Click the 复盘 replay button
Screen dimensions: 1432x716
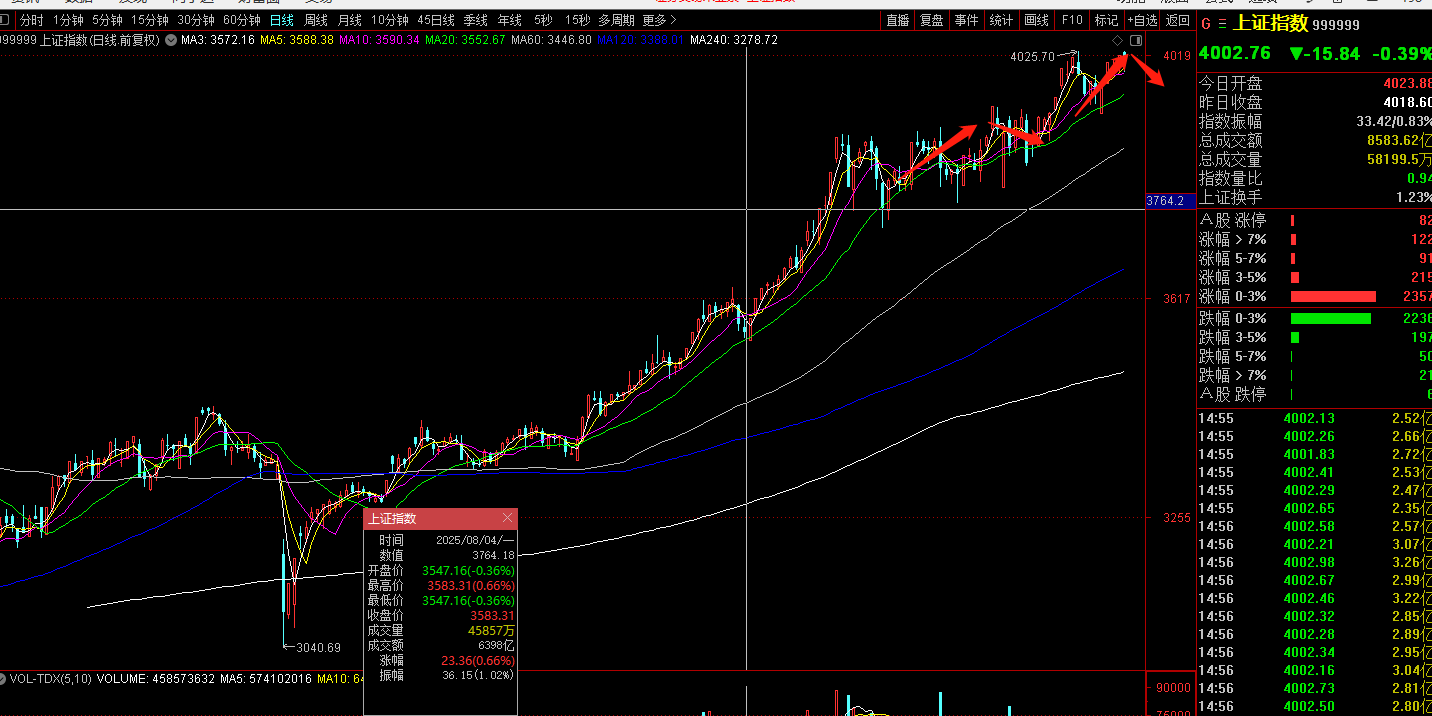click(x=931, y=20)
